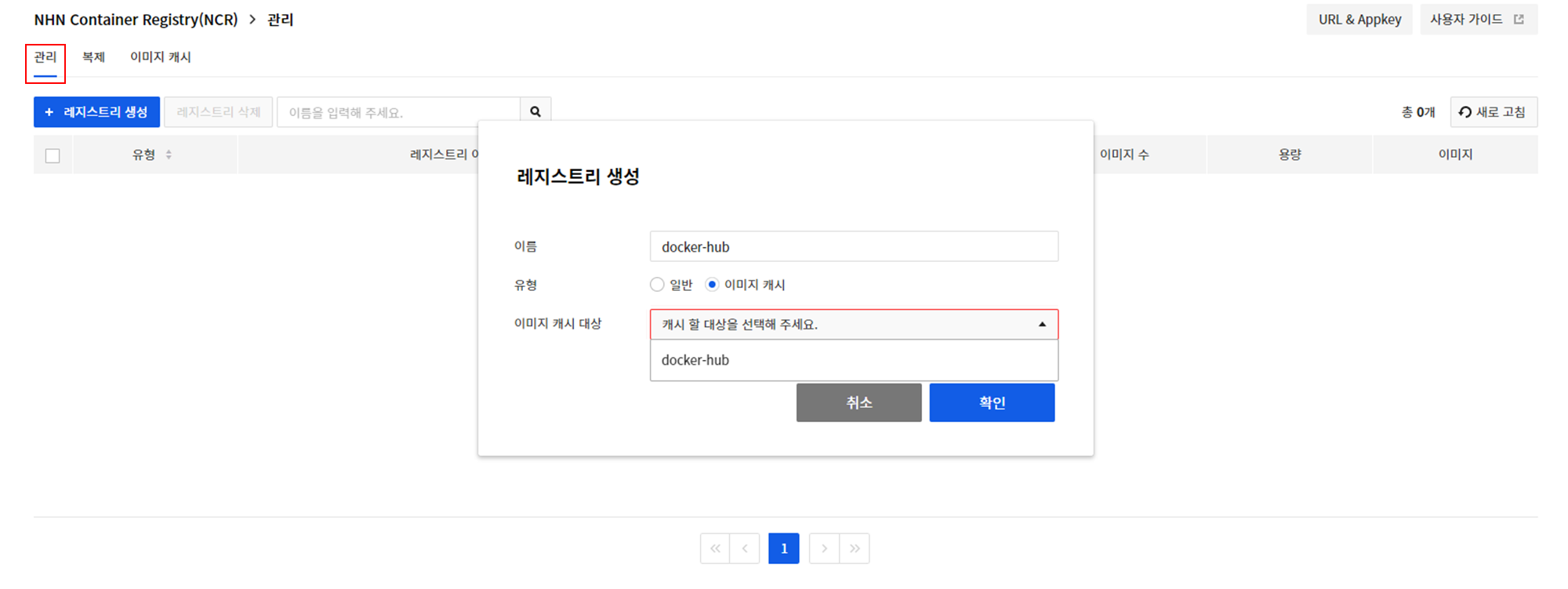
Task: Click the 레지스트리 생성 button
Action: tap(96, 112)
